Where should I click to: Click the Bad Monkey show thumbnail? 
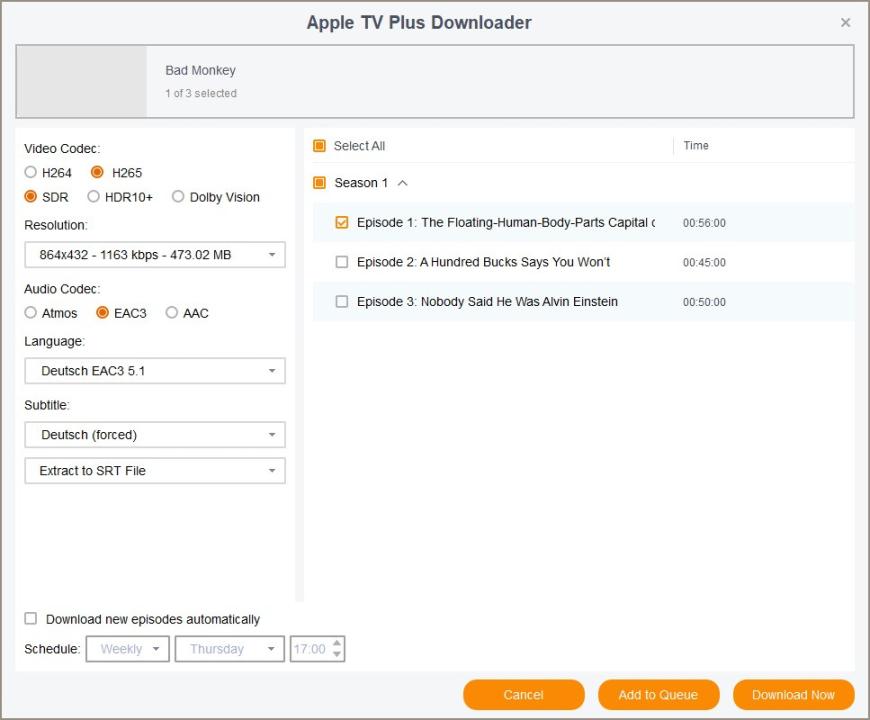[x=82, y=81]
